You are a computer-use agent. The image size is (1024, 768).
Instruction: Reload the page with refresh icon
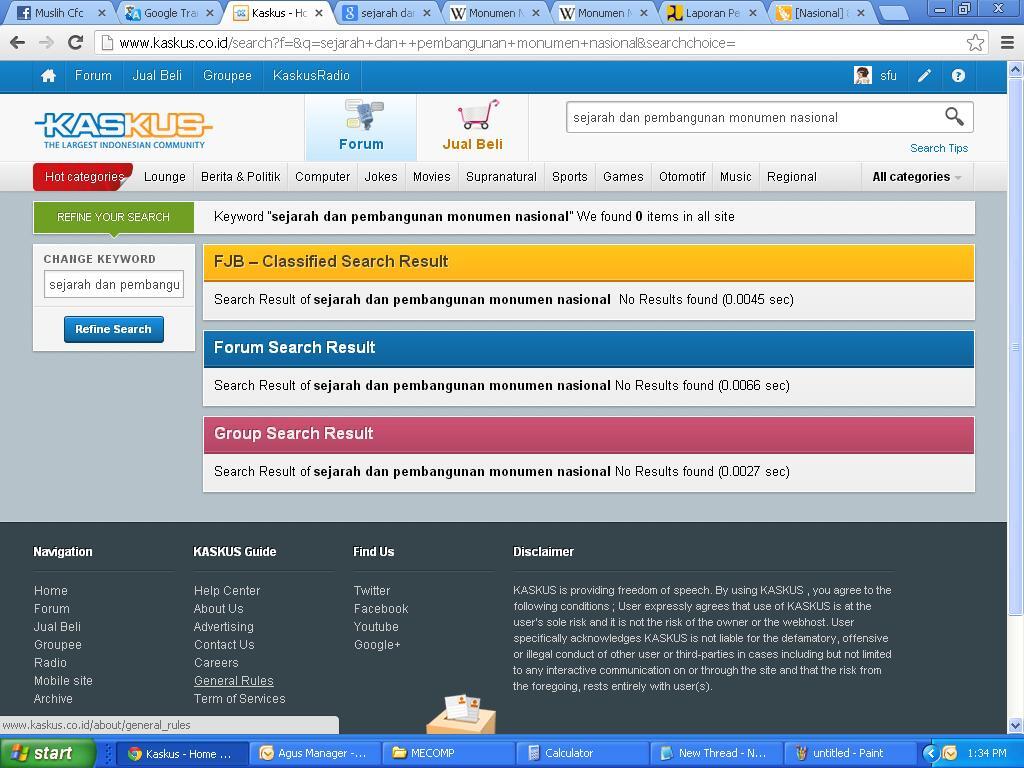(76, 43)
